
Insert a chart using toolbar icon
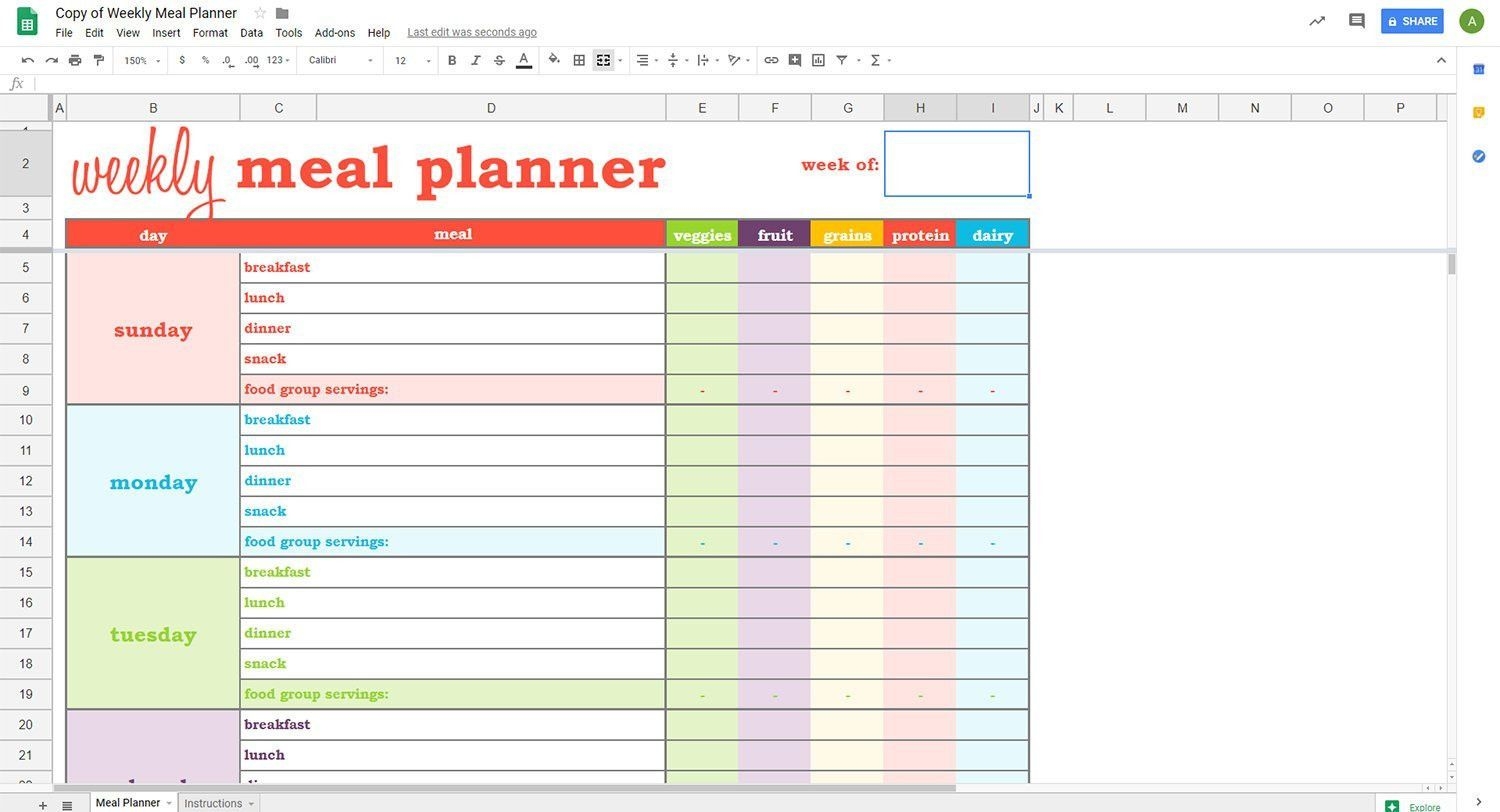coord(818,60)
